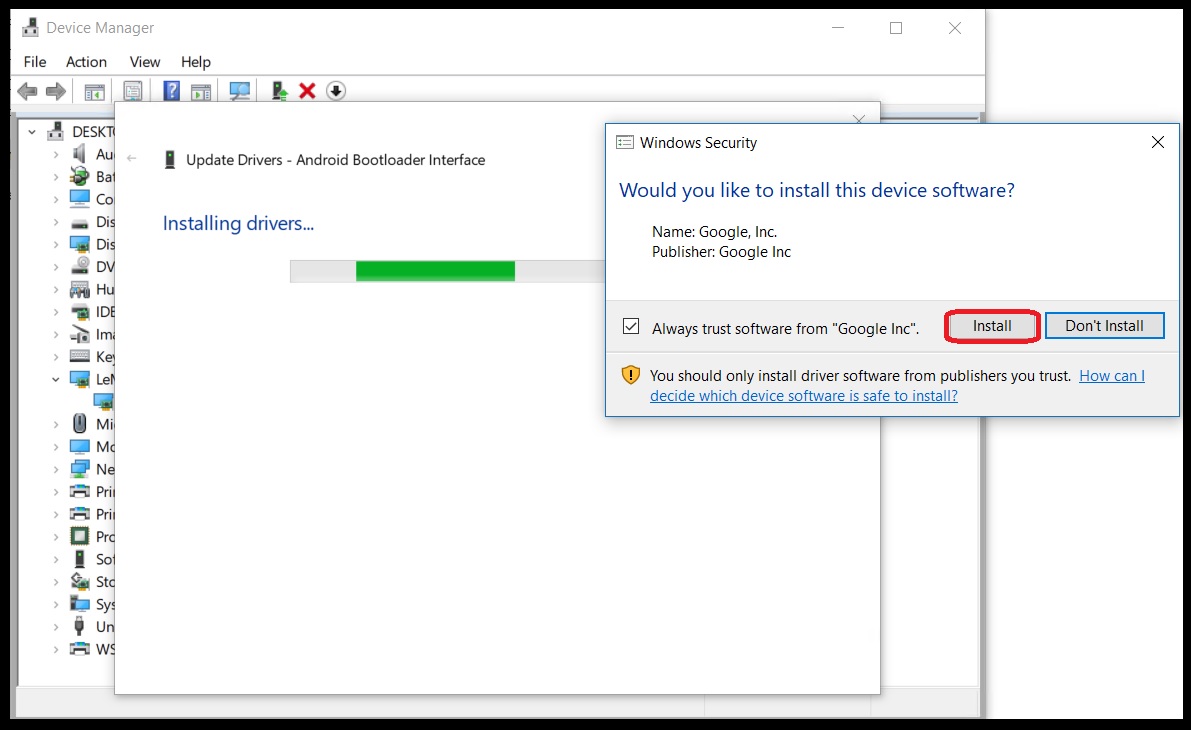Open the Help menu
Screen dimensions: 1191x730
click(x=195, y=62)
